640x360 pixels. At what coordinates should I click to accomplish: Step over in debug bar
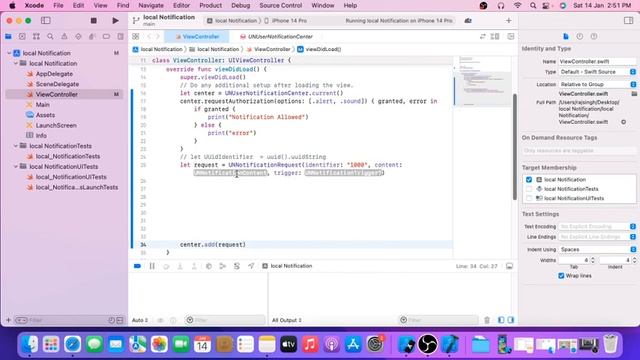click(x=166, y=266)
